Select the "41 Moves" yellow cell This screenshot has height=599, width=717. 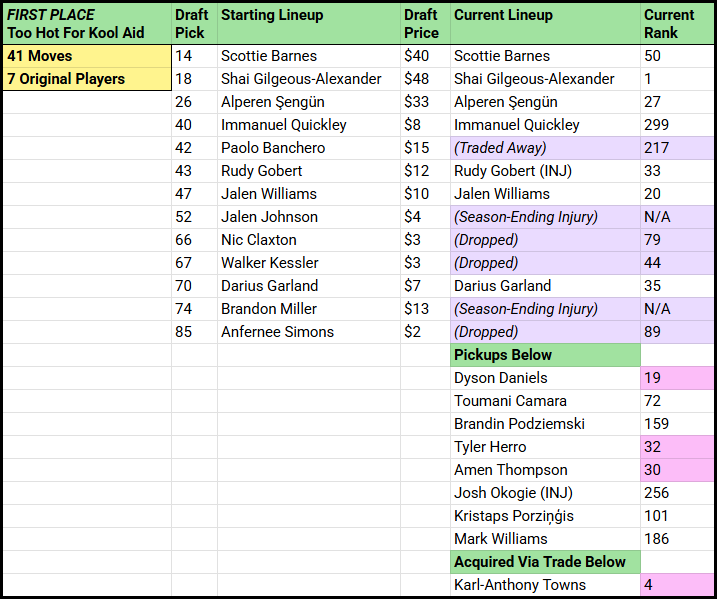point(86,56)
